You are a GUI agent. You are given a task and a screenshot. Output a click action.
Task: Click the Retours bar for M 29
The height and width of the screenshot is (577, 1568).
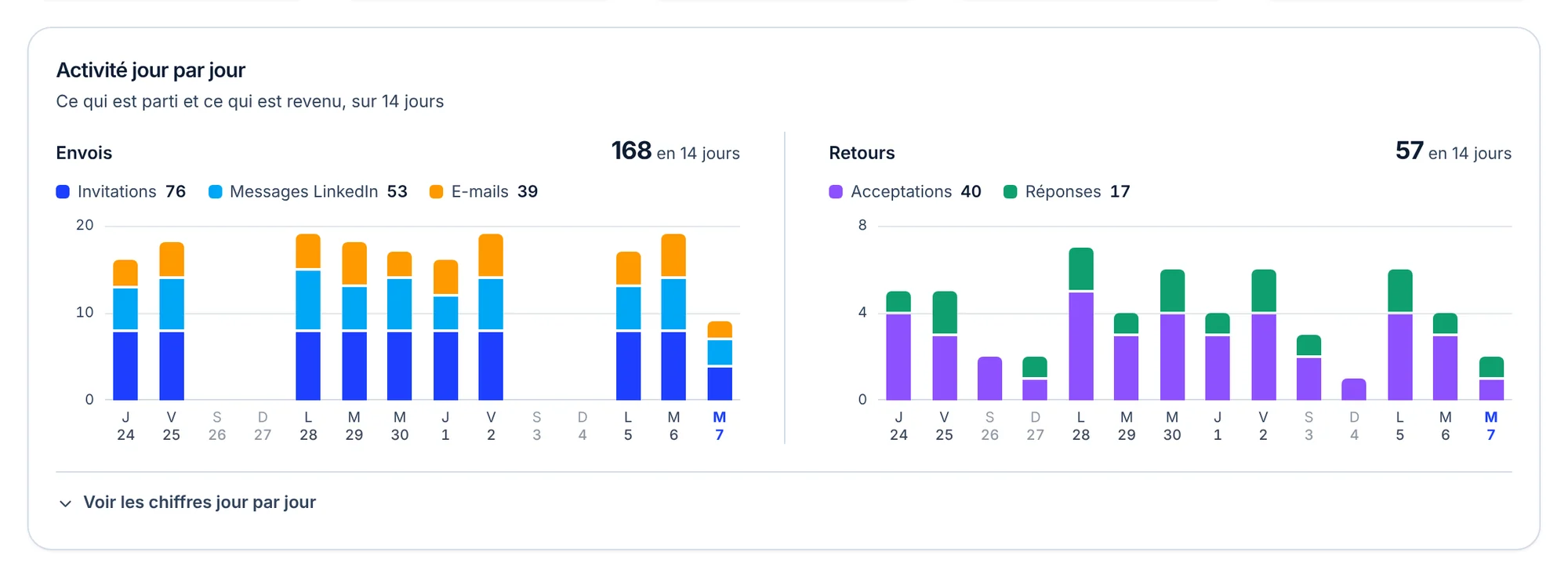point(1127,357)
